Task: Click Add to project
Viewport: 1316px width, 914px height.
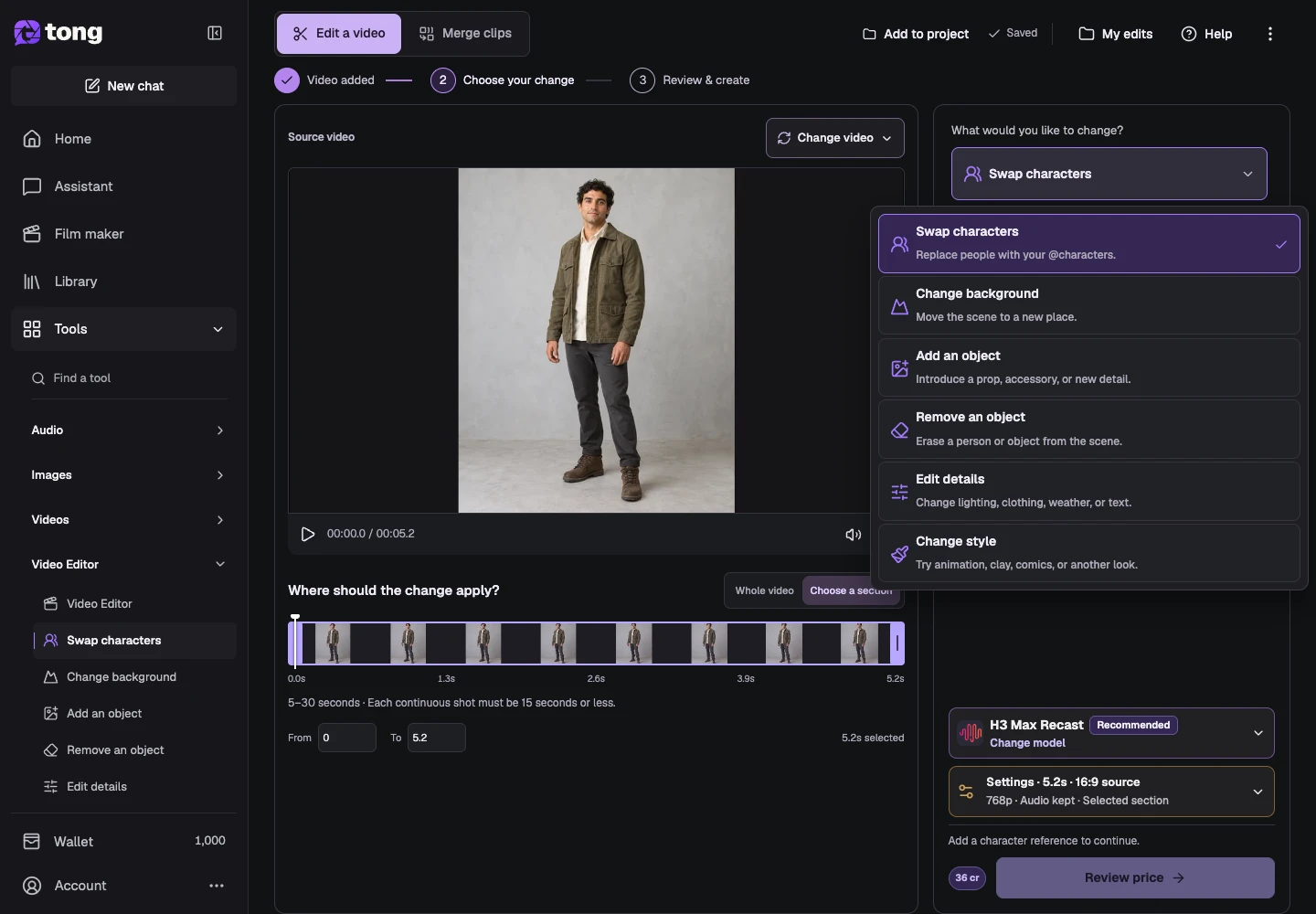Action: (915, 34)
